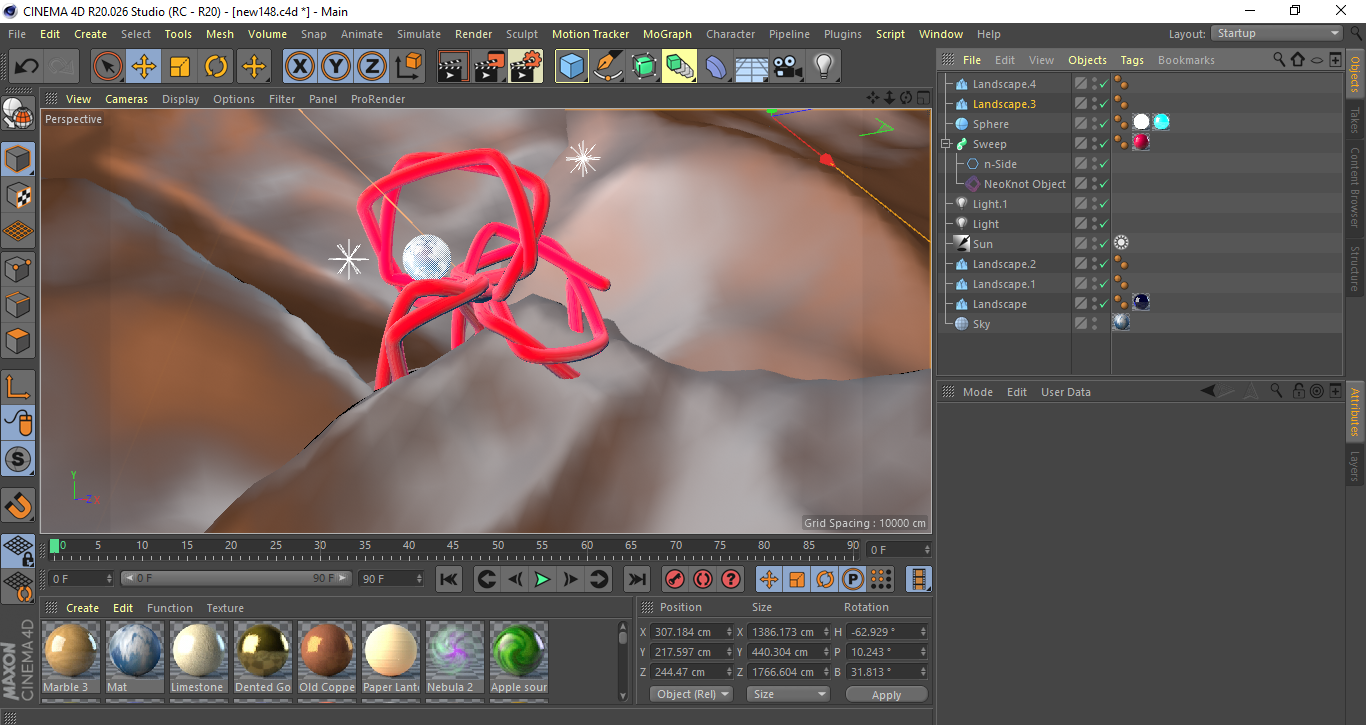The width and height of the screenshot is (1366, 725).
Task: Open User Data in Attributes panel
Action: (x=1066, y=392)
